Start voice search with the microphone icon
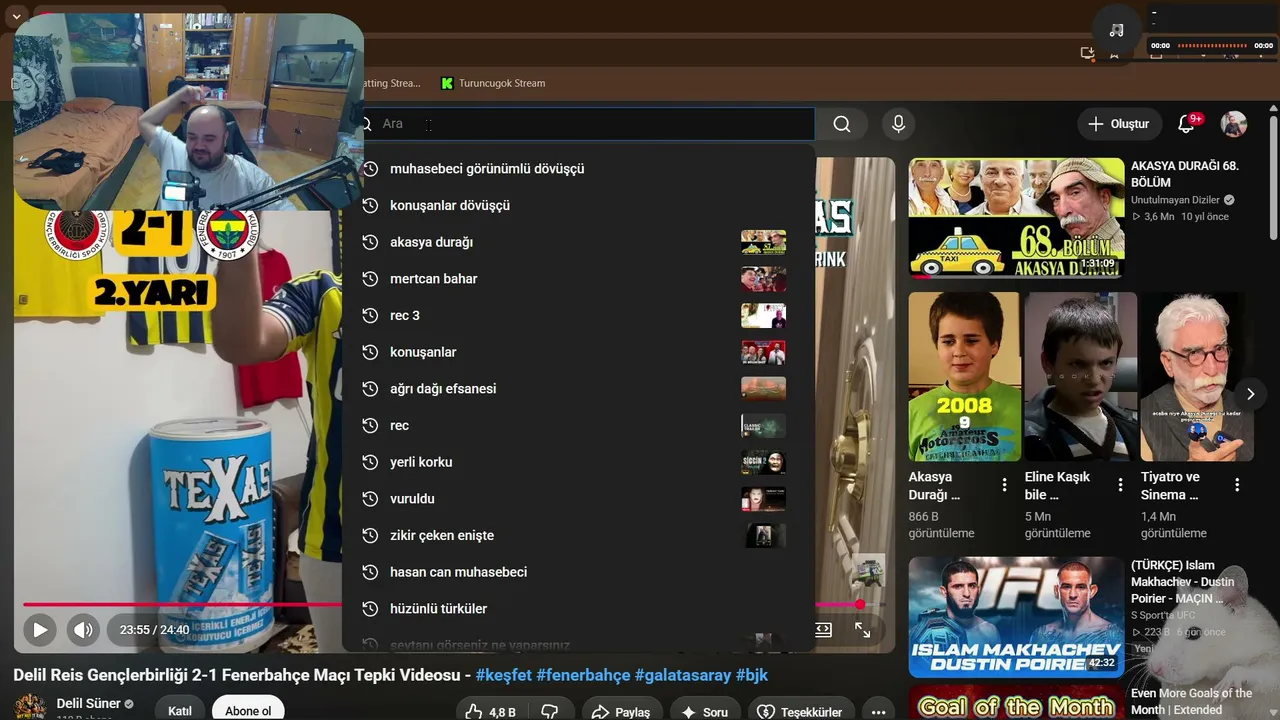This screenshot has width=1280, height=720. [898, 124]
